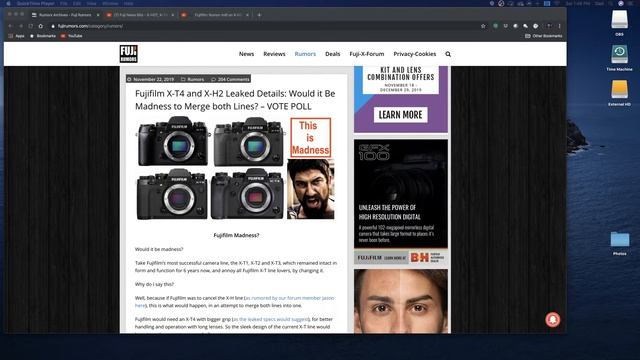Click the face portrait advertisement
The width and height of the screenshot is (640, 360).
click(401, 301)
